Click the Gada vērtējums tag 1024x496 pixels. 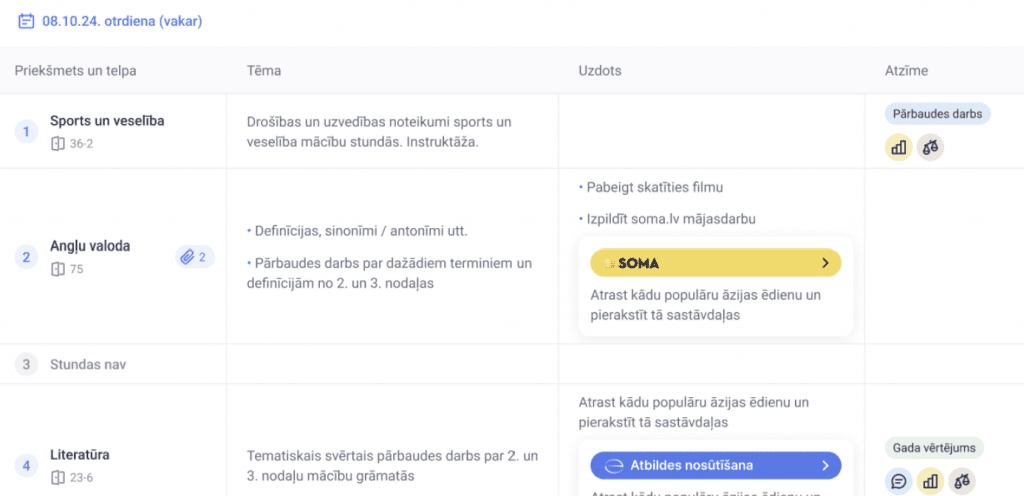point(935,448)
